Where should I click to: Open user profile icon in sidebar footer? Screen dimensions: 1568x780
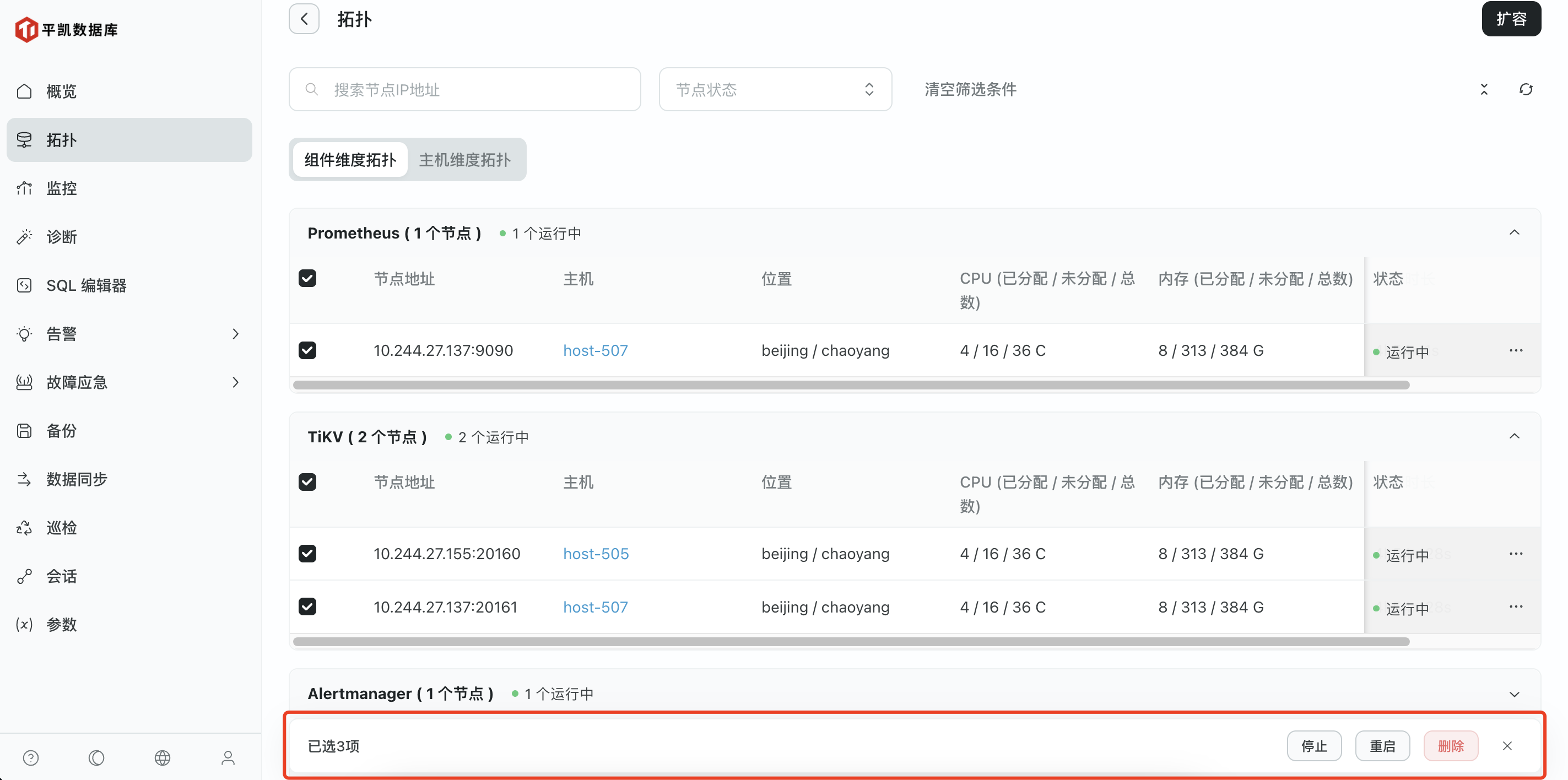[228, 757]
